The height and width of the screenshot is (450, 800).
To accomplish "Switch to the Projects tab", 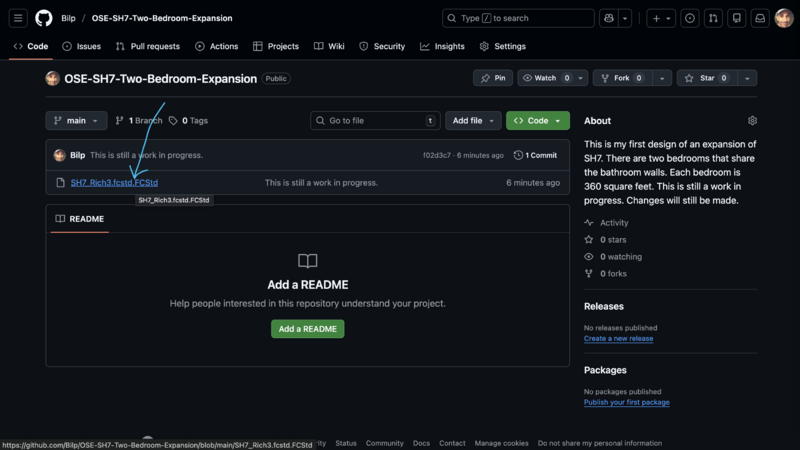I will click(276, 46).
